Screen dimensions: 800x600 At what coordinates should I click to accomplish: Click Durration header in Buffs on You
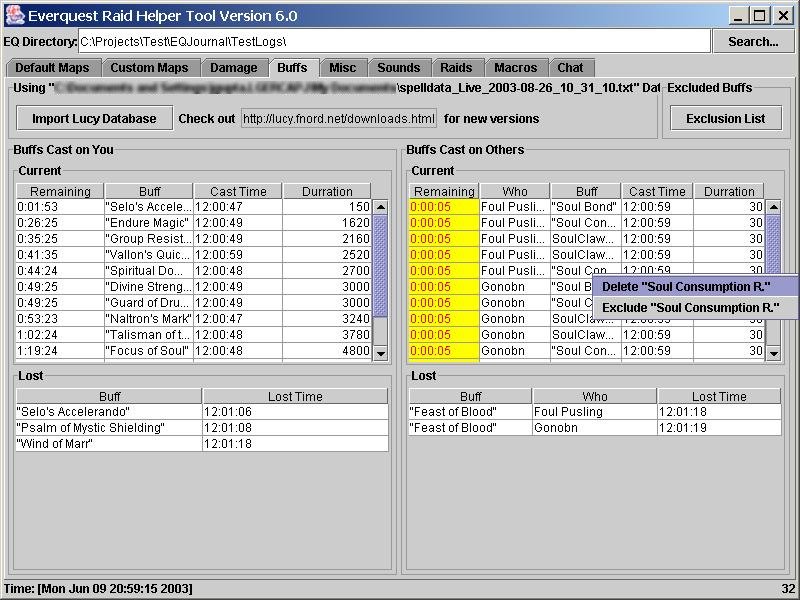click(327, 191)
